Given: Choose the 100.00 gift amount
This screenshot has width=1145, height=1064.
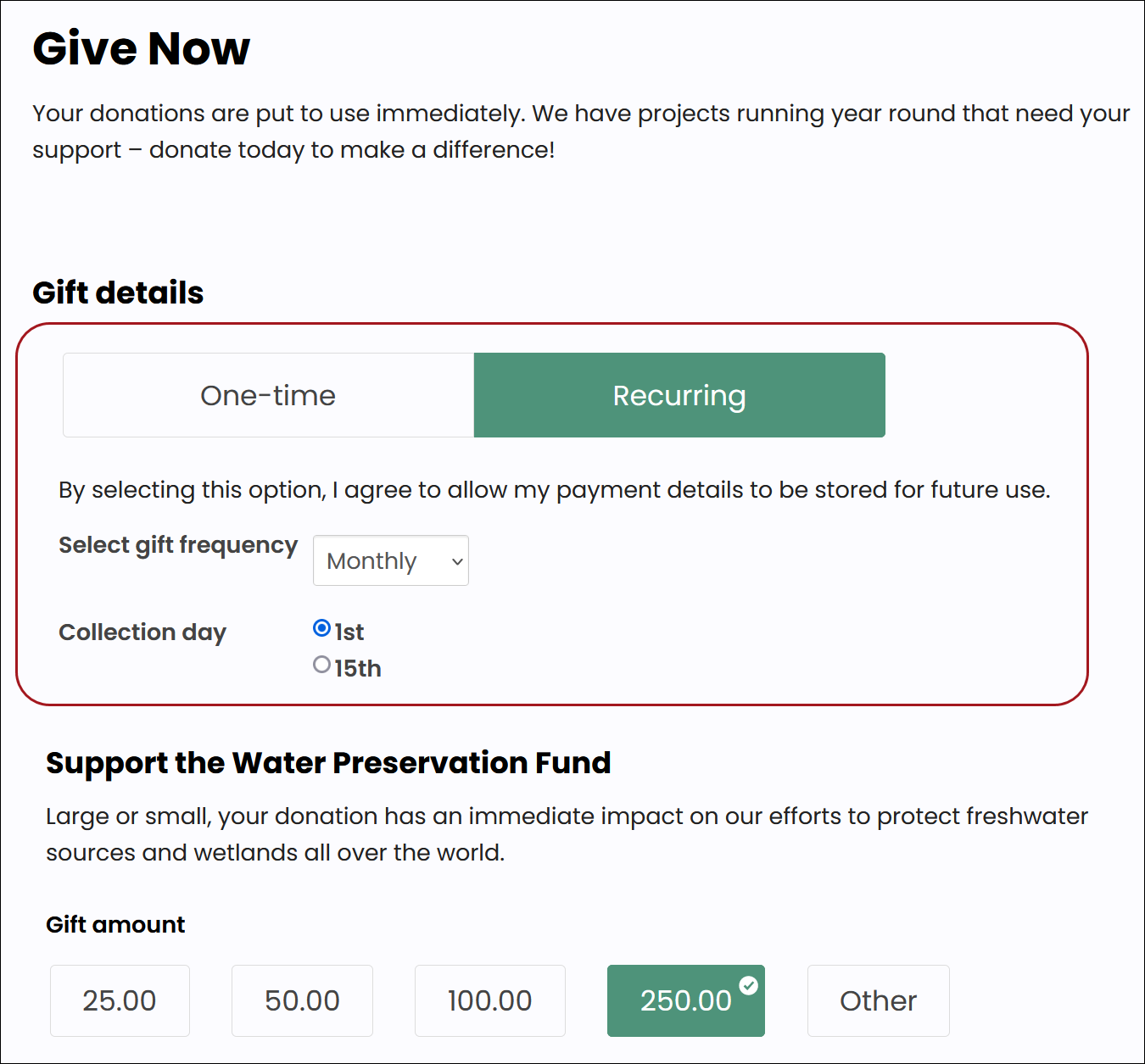Looking at the screenshot, I should (x=489, y=1000).
